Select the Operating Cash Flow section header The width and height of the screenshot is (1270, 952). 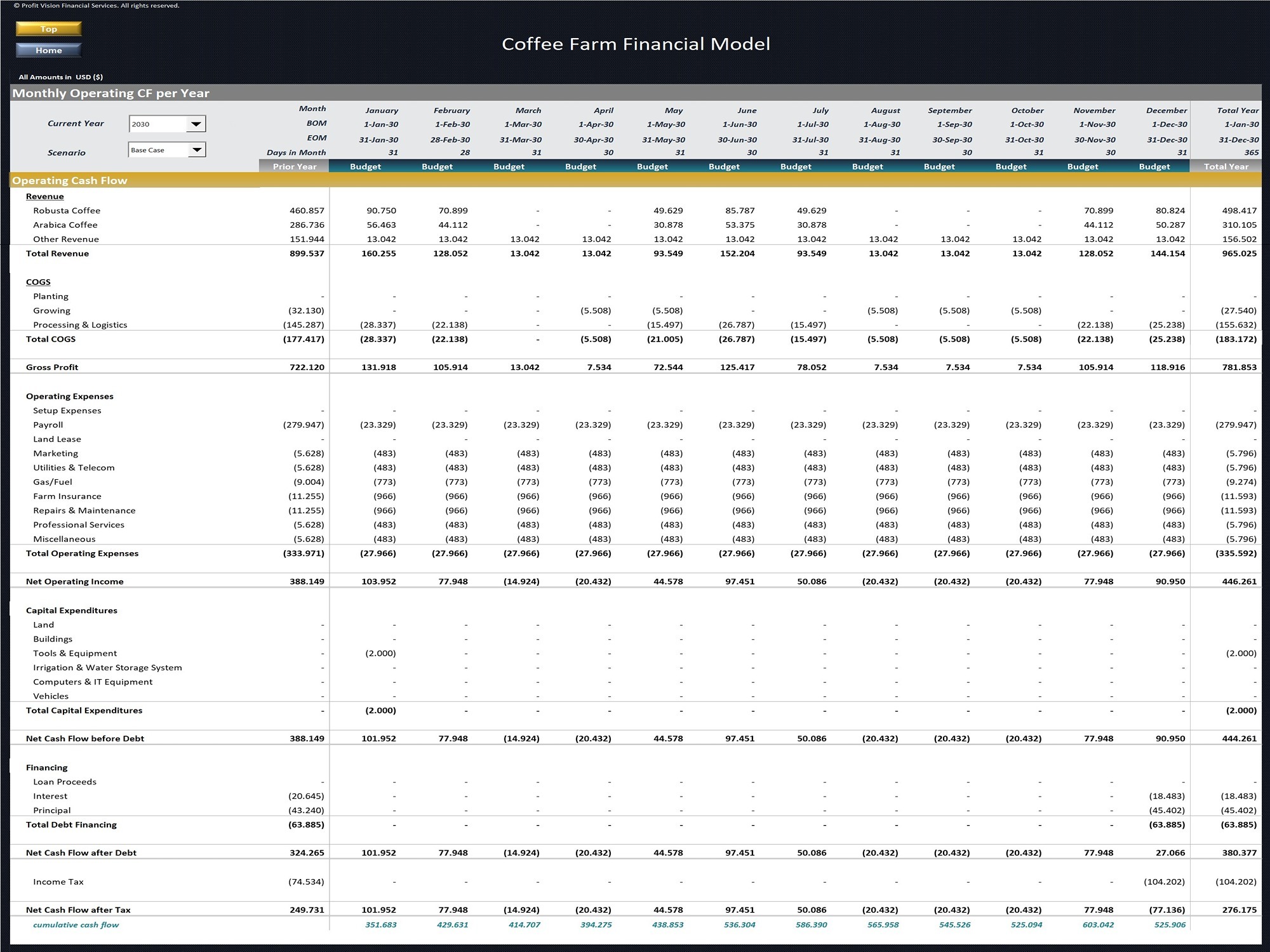coord(70,180)
